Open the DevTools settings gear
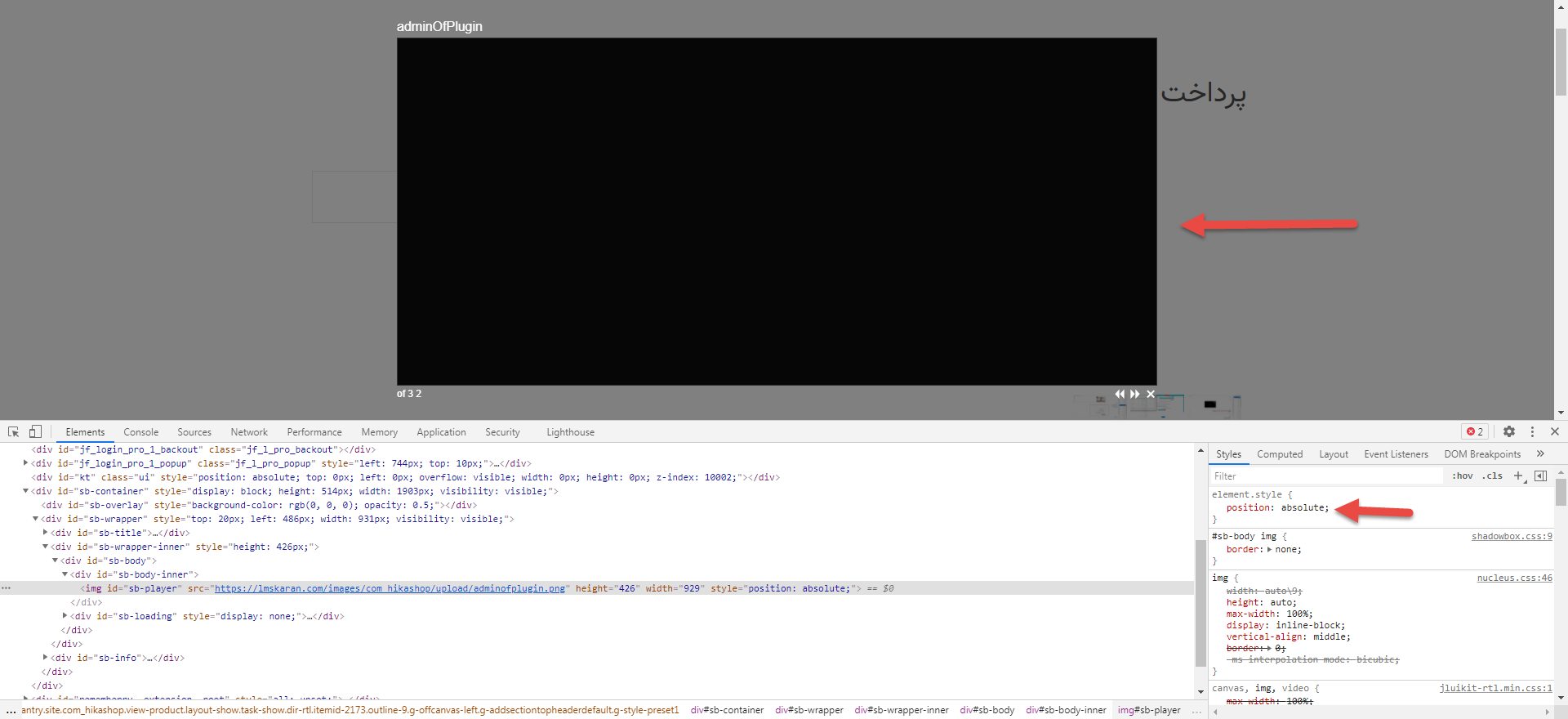This screenshot has width=1568, height=719. (1509, 431)
